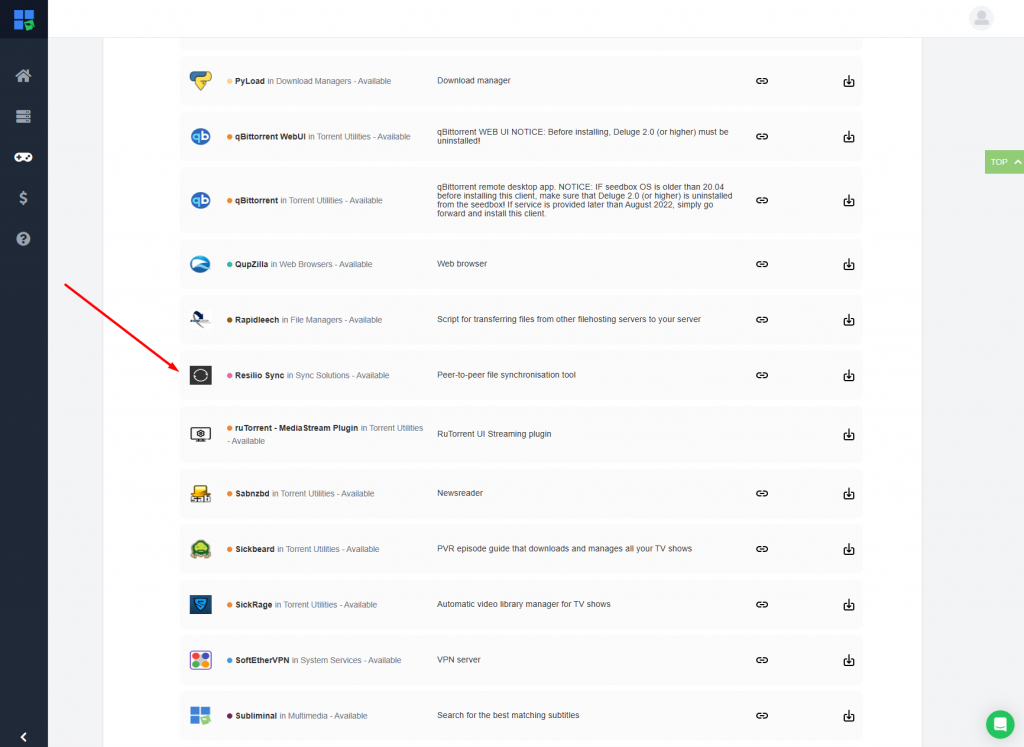Select the ruTorrent - MediaStream Plugin name
The image size is (1024, 747).
(296, 428)
